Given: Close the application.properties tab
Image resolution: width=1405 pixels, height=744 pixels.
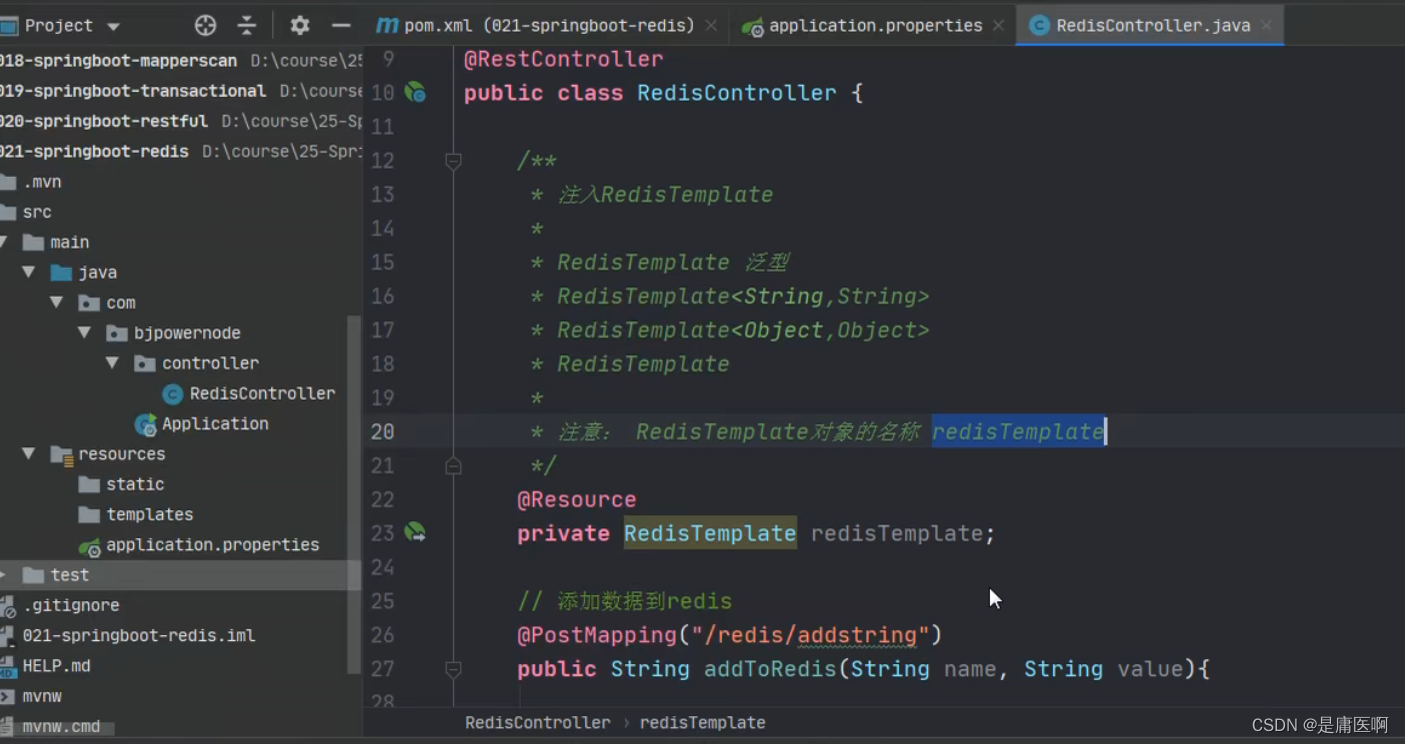Looking at the screenshot, I should tap(998, 26).
